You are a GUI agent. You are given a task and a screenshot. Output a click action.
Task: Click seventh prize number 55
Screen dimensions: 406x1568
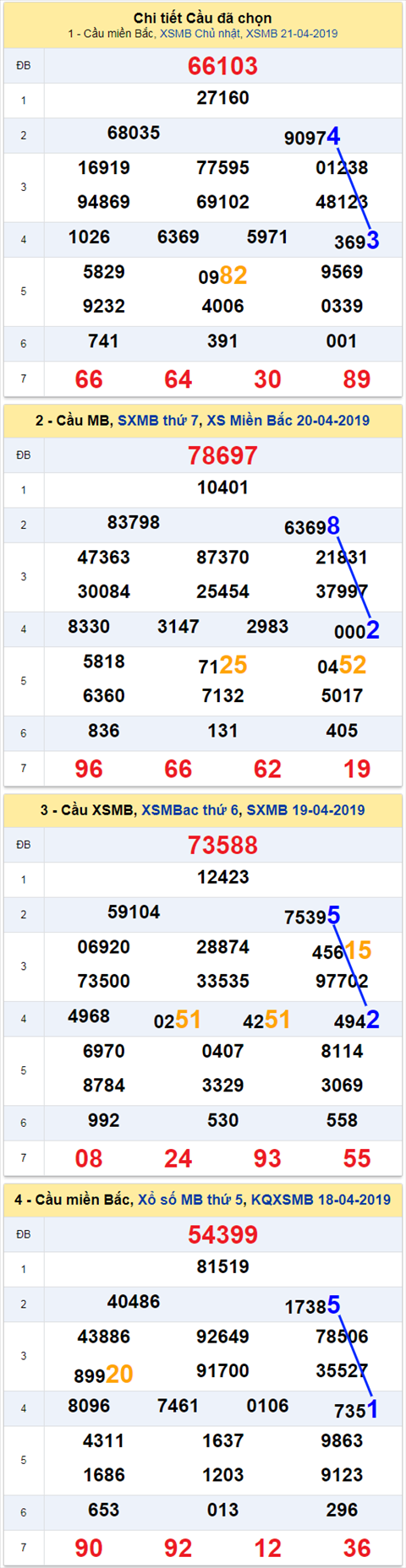(357, 1158)
